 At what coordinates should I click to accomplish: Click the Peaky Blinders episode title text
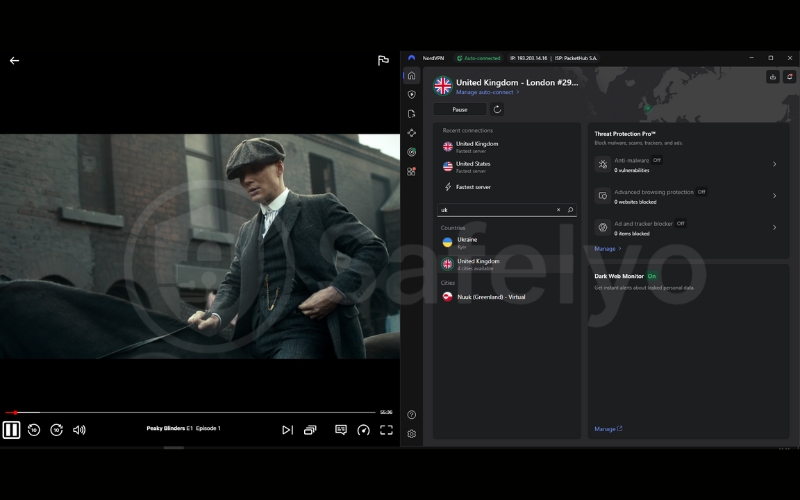(x=183, y=429)
